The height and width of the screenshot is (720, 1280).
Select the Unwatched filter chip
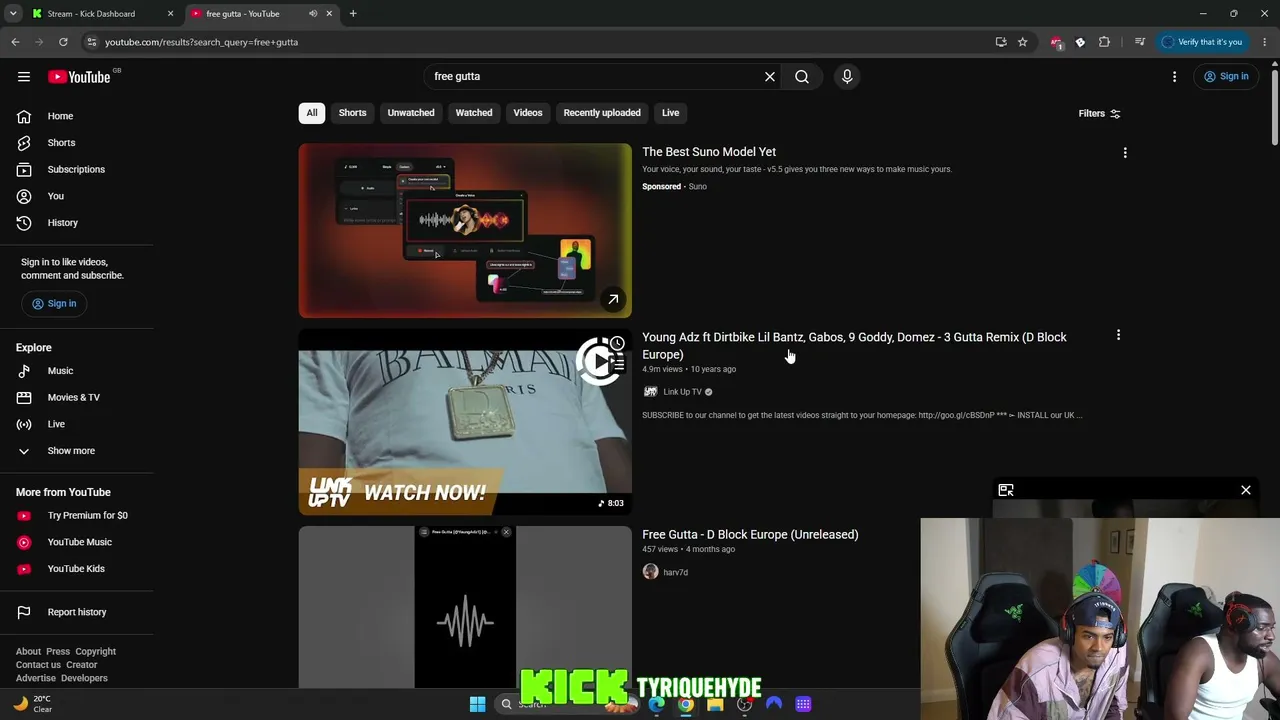(x=411, y=113)
